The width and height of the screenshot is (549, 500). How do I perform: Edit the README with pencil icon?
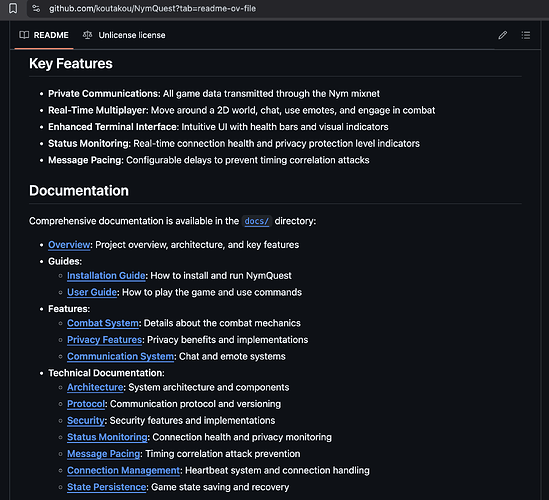coord(502,35)
